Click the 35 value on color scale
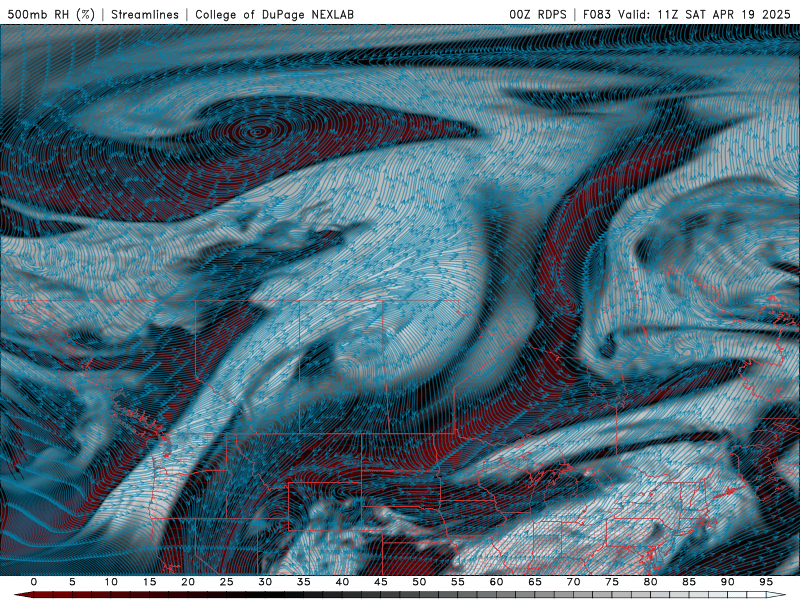The height and width of the screenshot is (600, 800). (x=304, y=582)
